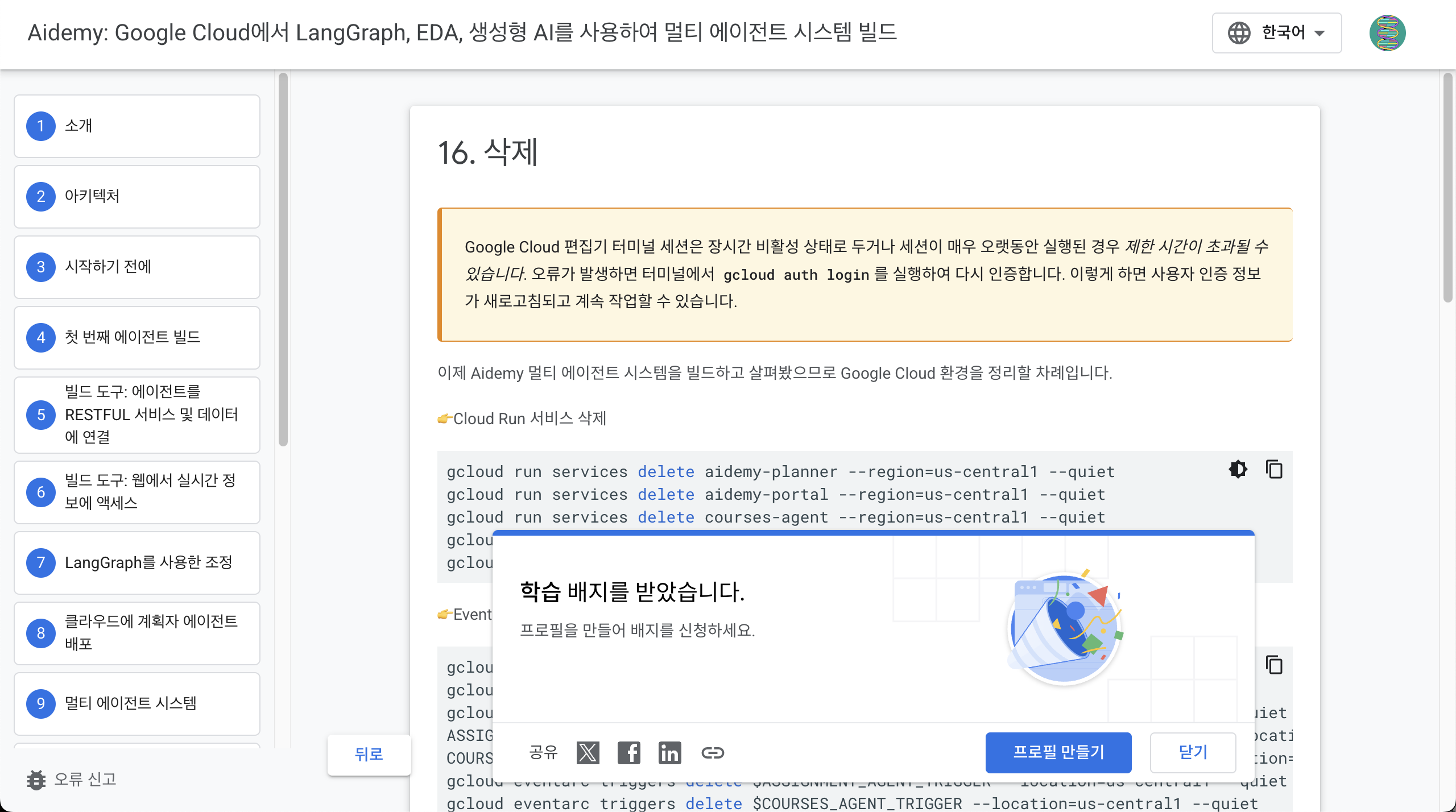
Task: Open step 2 아키텍처
Action: point(137,196)
